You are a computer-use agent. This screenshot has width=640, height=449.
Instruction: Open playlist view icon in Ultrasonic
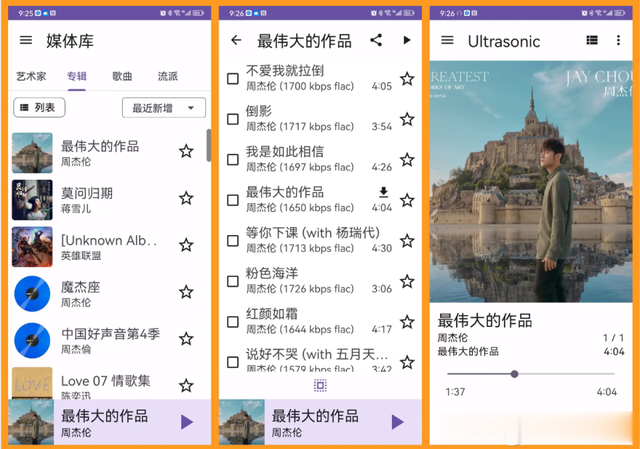(592, 40)
